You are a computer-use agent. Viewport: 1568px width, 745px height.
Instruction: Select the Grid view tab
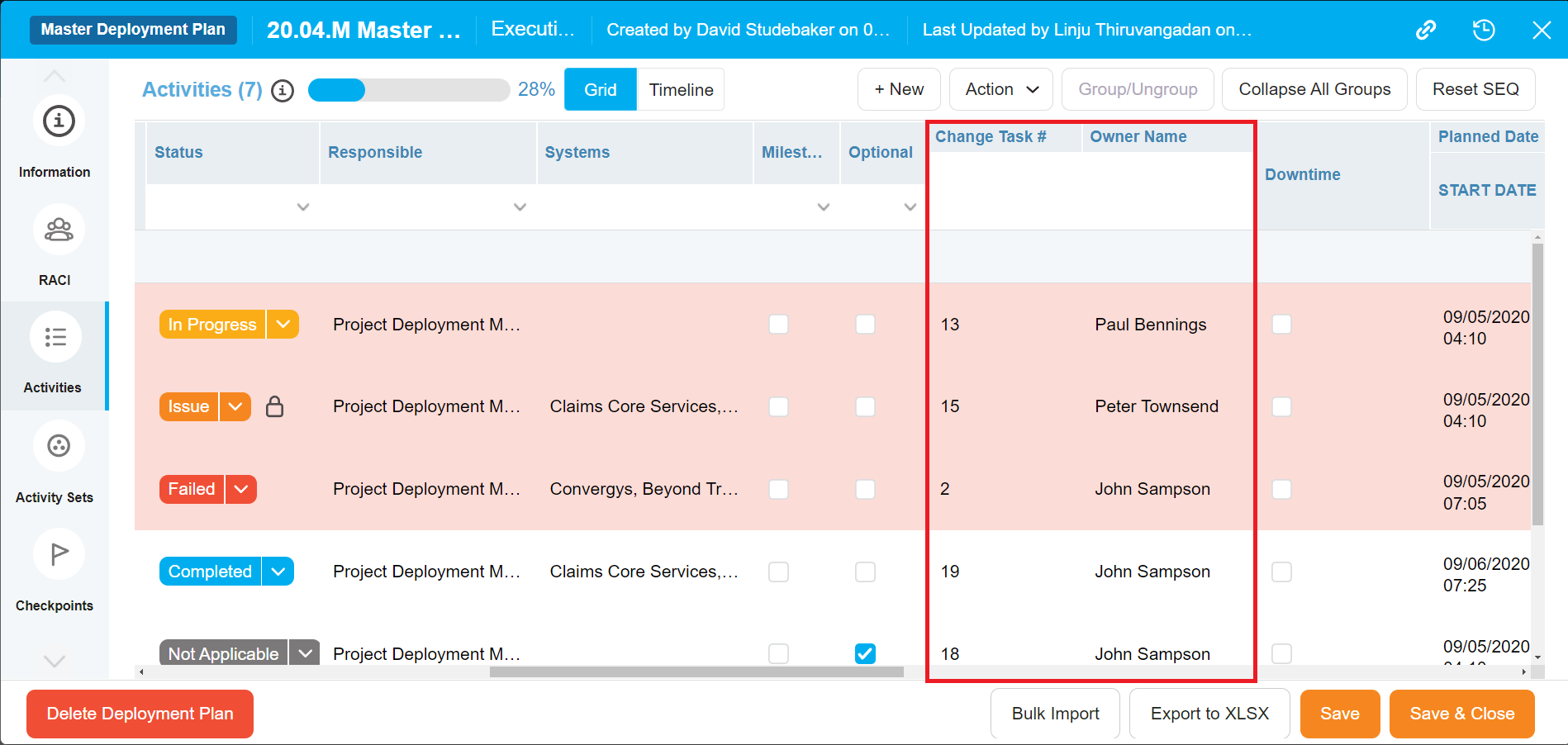pyautogui.click(x=600, y=89)
